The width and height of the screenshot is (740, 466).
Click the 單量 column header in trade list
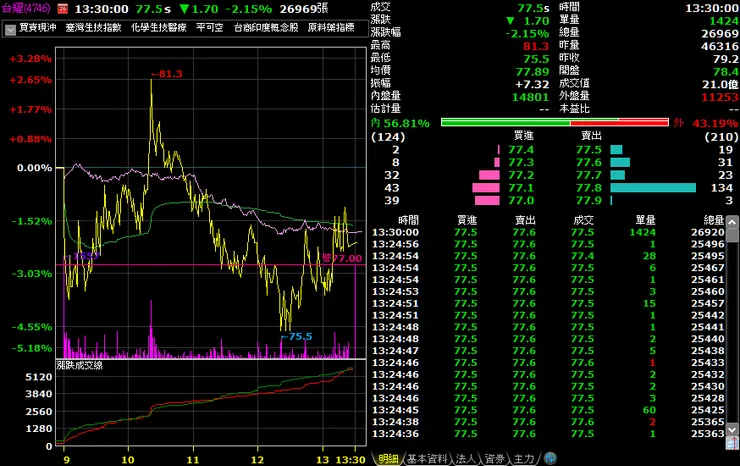tap(646, 220)
